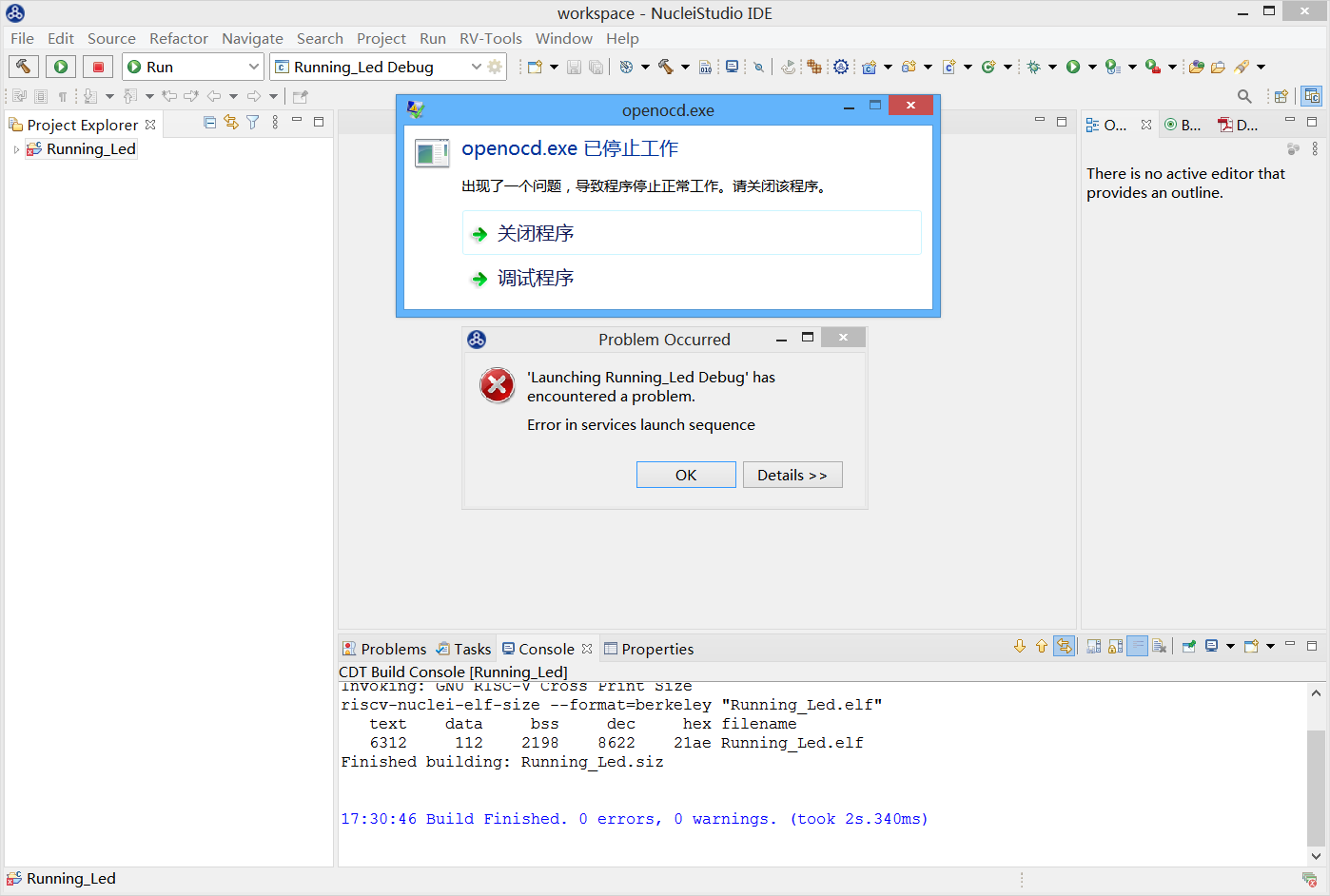Click the green bug Debug icon
The height and width of the screenshot is (896, 1330).
pos(1033,67)
